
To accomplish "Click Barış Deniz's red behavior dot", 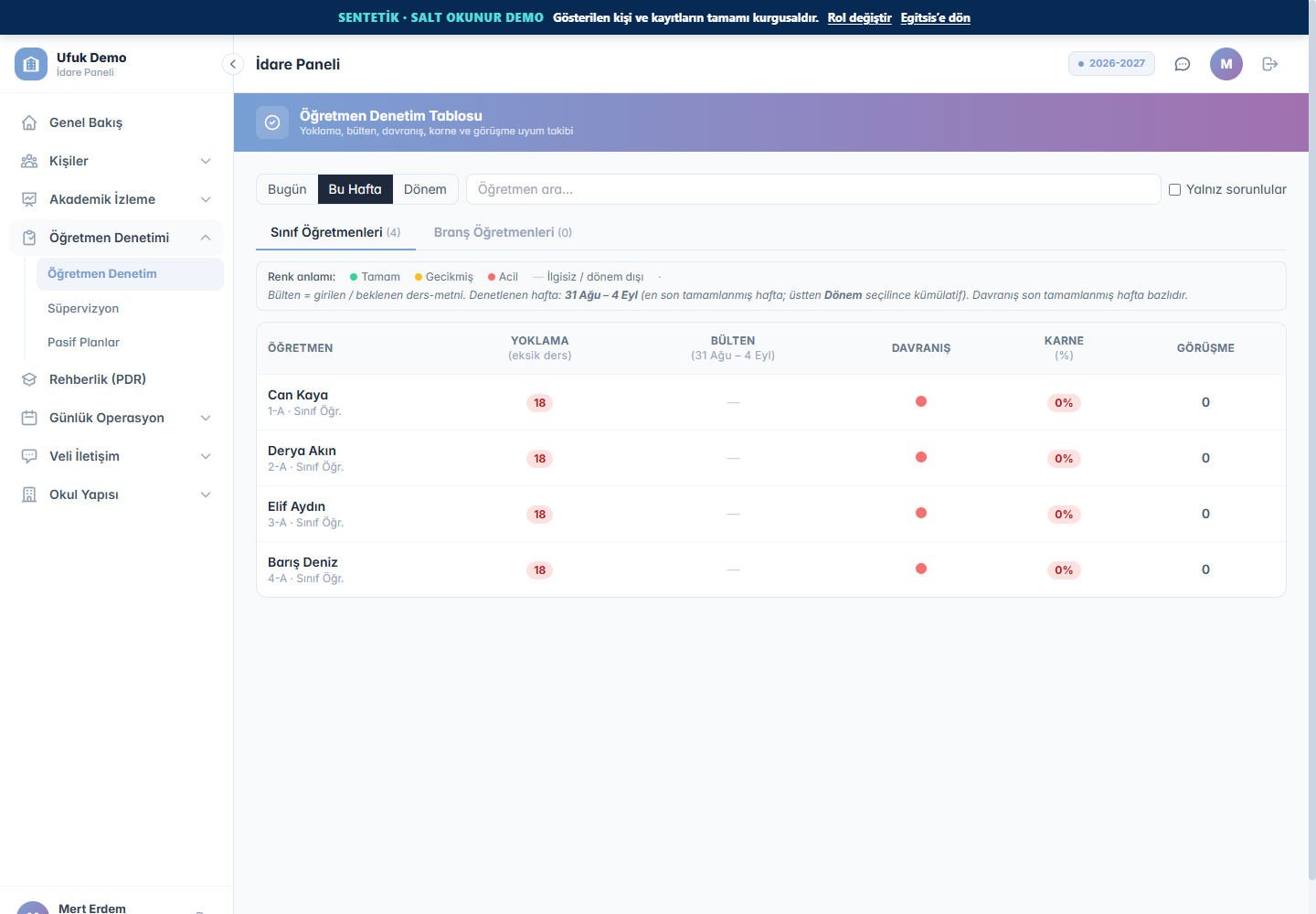I will (921, 569).
